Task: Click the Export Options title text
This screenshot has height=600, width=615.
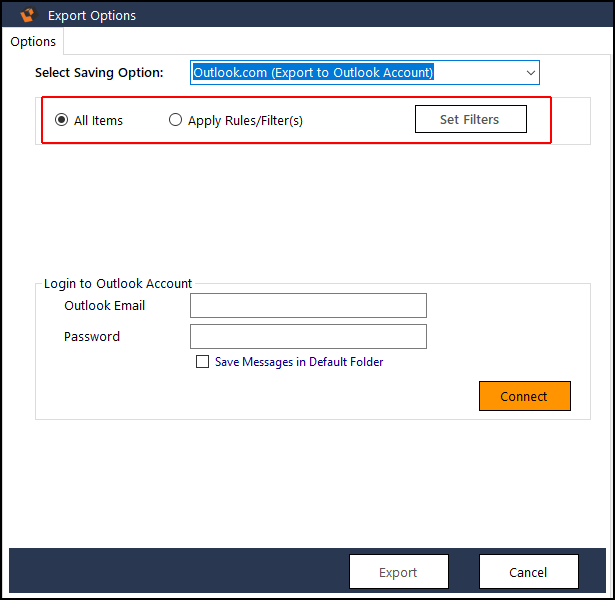Action: (92, 16)
